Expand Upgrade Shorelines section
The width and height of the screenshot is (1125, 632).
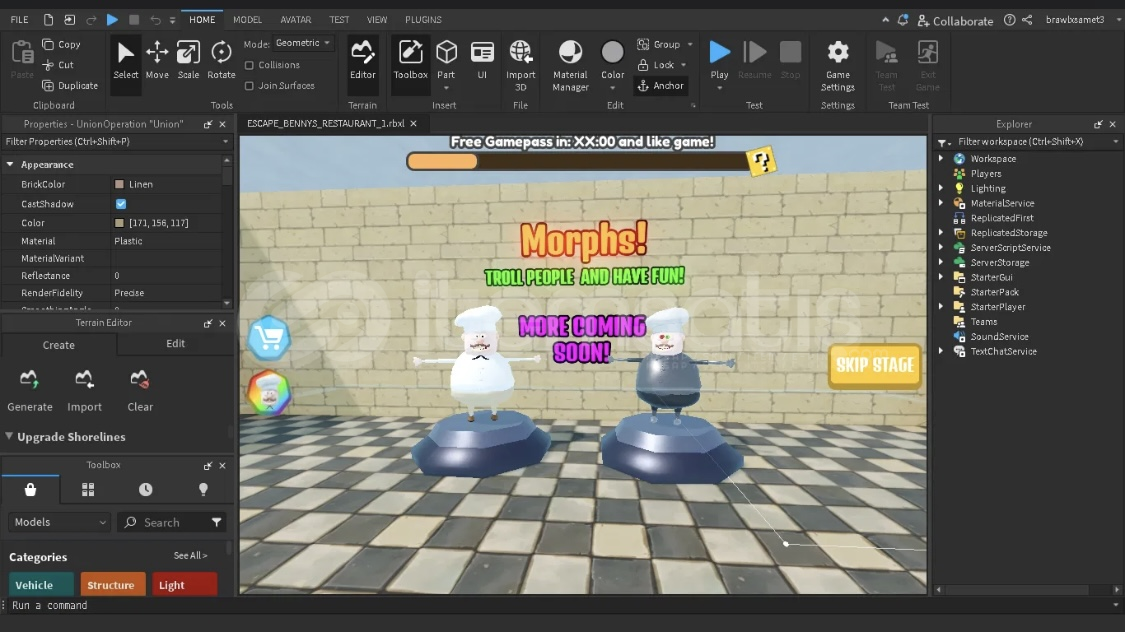(x=9, y=436)
